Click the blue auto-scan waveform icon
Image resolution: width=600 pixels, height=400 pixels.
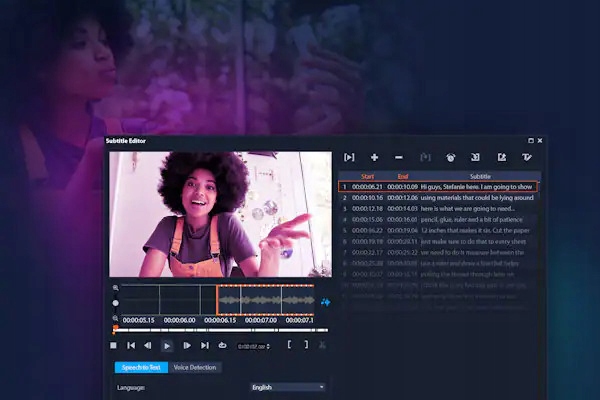pos(325,302)
